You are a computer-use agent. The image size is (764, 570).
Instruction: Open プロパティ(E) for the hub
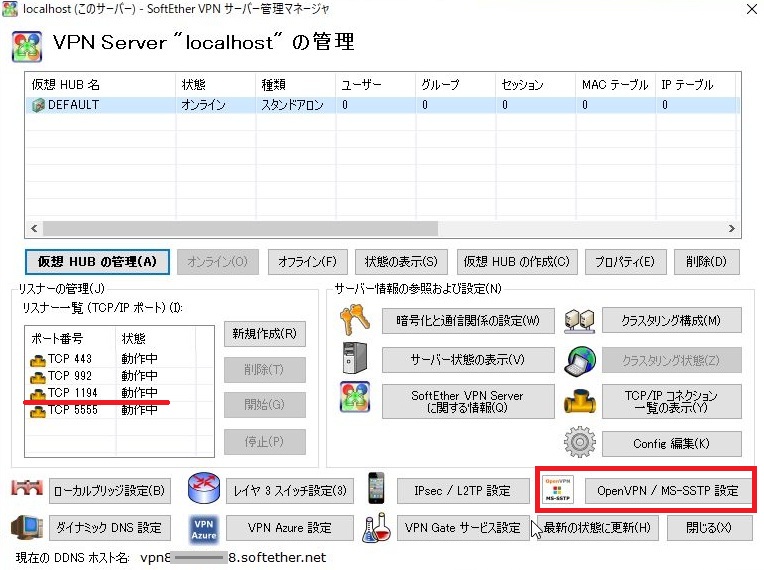pos(625,262)
